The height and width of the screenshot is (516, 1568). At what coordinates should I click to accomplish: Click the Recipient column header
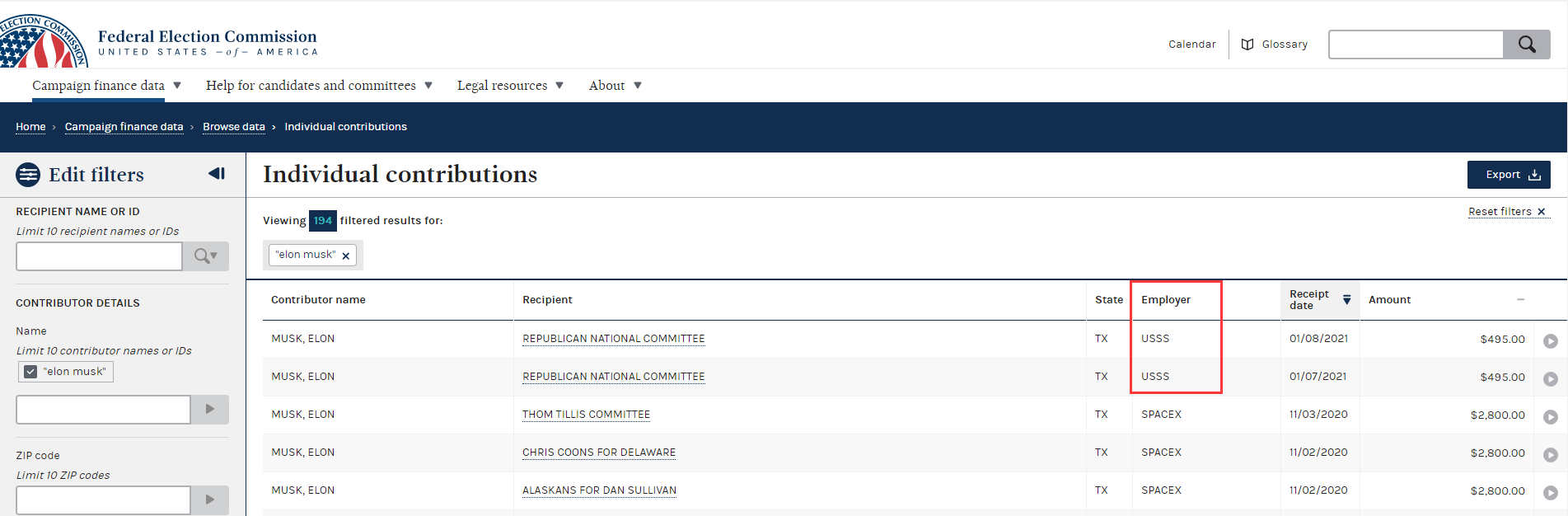547,300
